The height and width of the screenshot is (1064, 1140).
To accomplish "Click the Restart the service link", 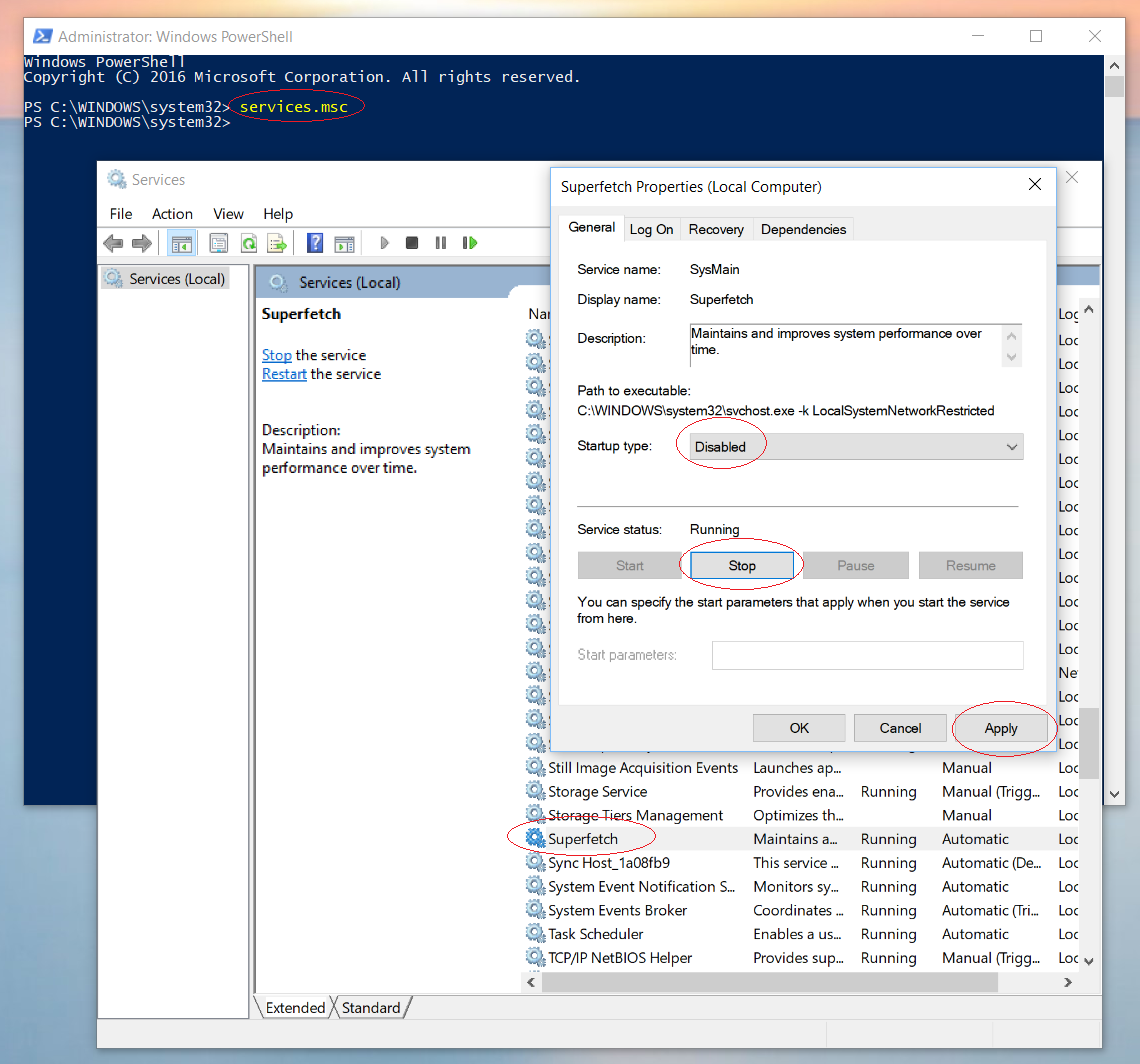I will 321,374.
